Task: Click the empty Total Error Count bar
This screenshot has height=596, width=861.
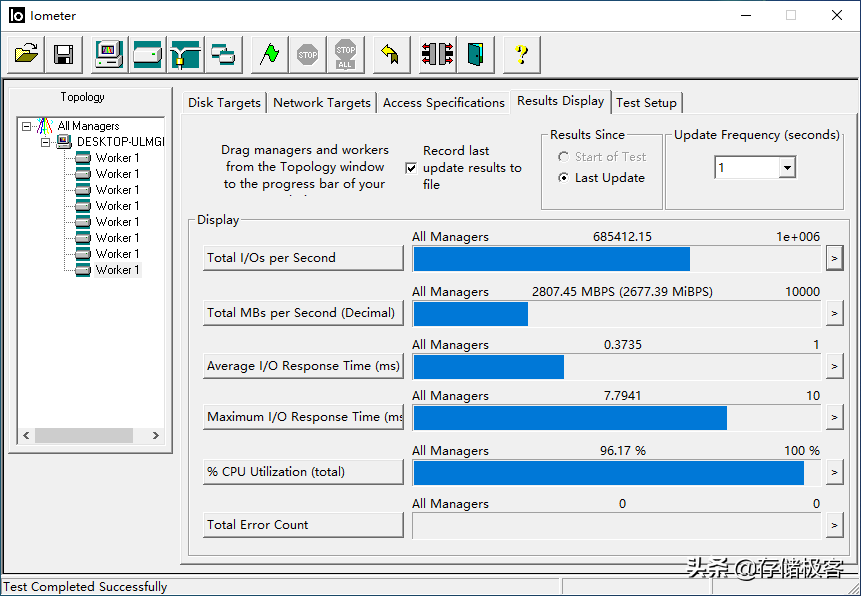Action: point(617,526)
